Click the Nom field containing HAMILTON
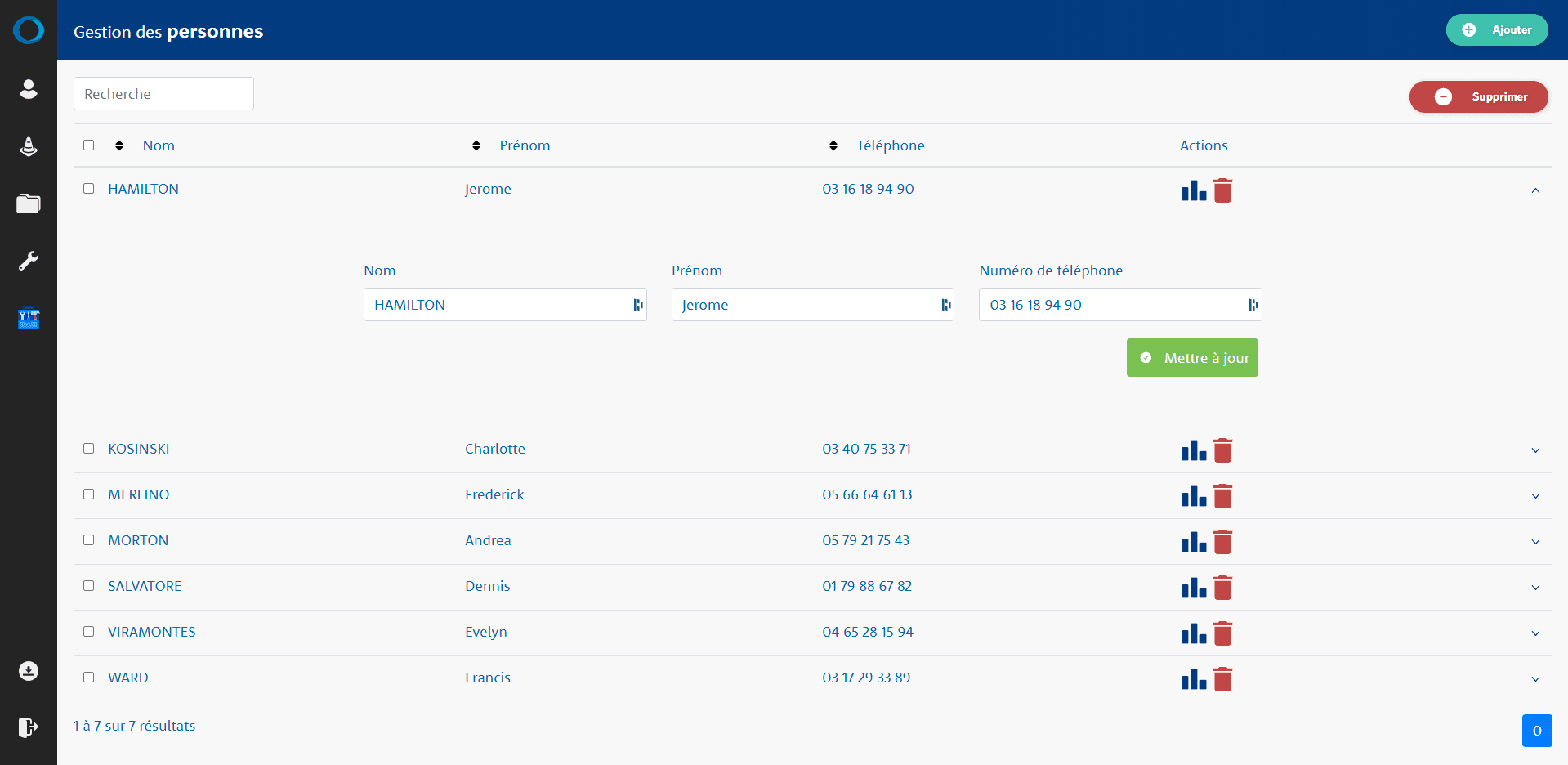Image resolution: width=1568 pixels, height=765 pixels. [505, 305]
